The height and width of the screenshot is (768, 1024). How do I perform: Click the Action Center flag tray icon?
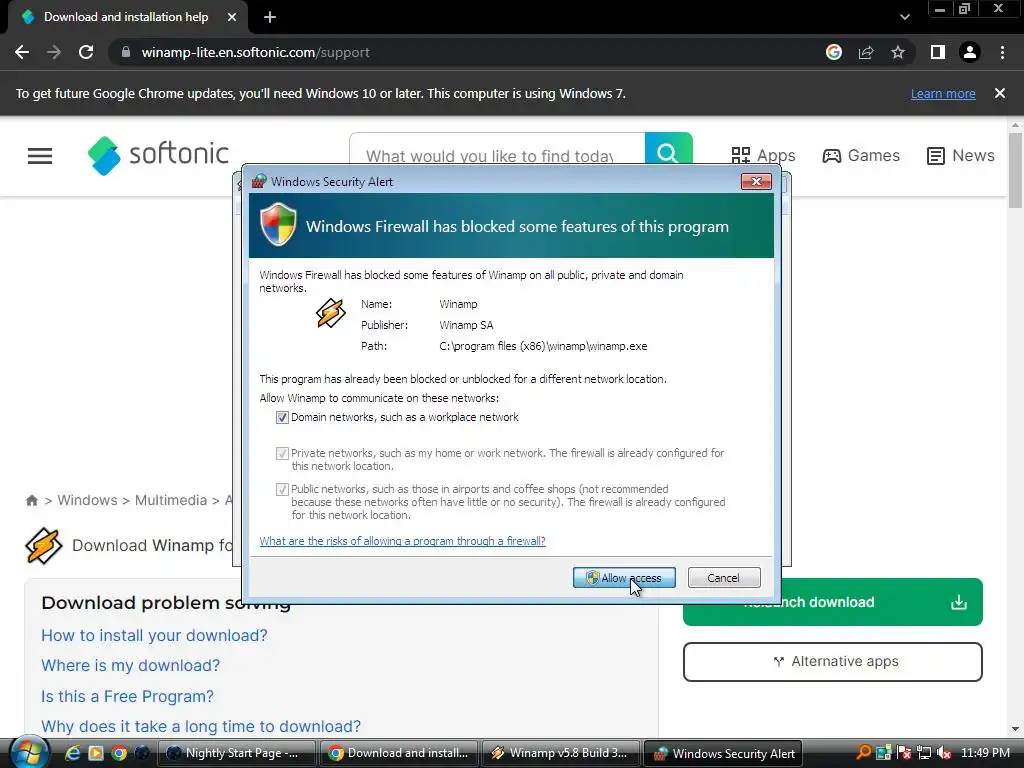pos(904,753)
